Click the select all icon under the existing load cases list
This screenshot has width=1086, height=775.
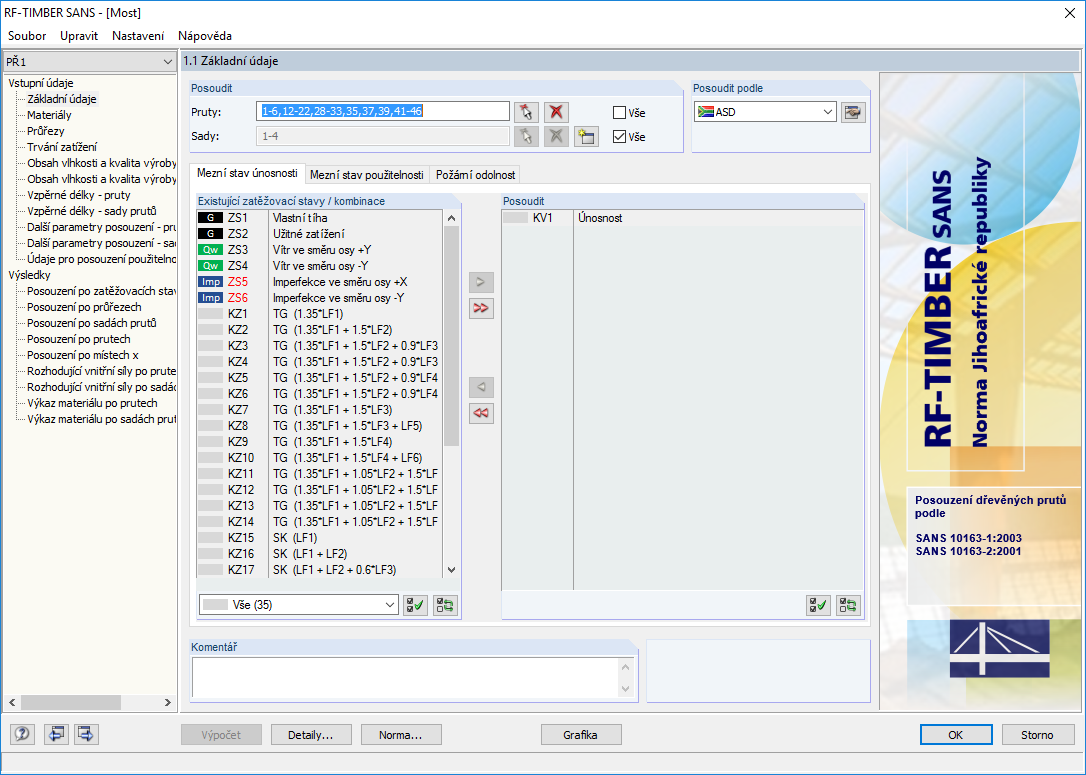[x=416, y=605]
